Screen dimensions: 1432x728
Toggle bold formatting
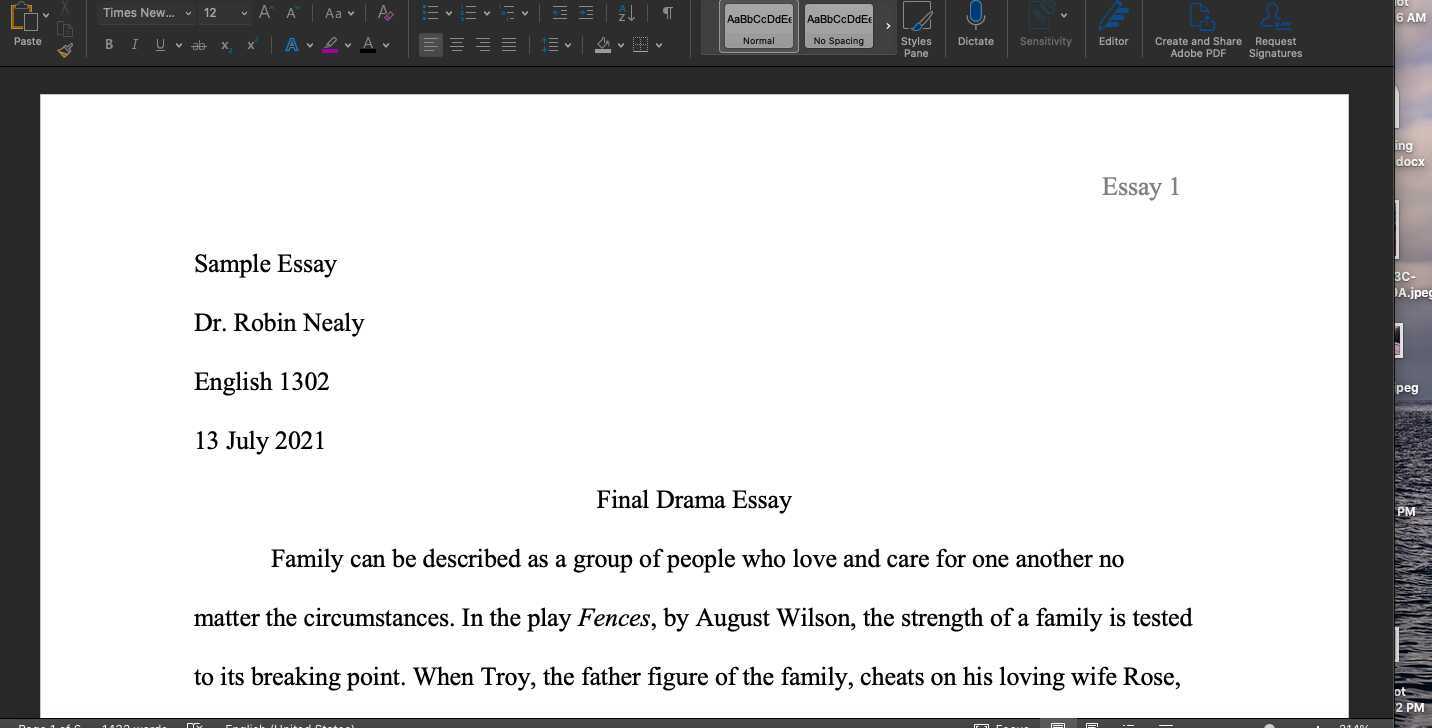(109, 44)
